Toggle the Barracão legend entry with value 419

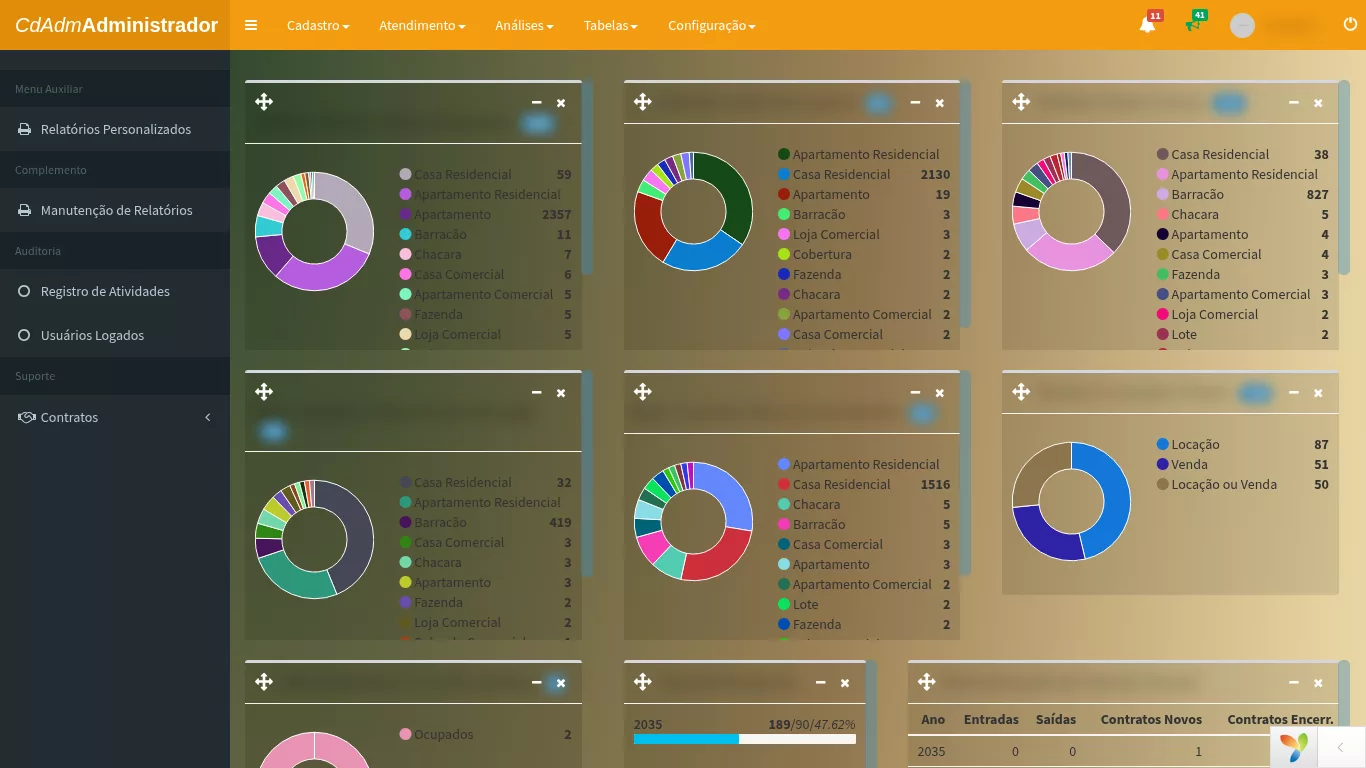pyautogui.click(x=485, y=522)
